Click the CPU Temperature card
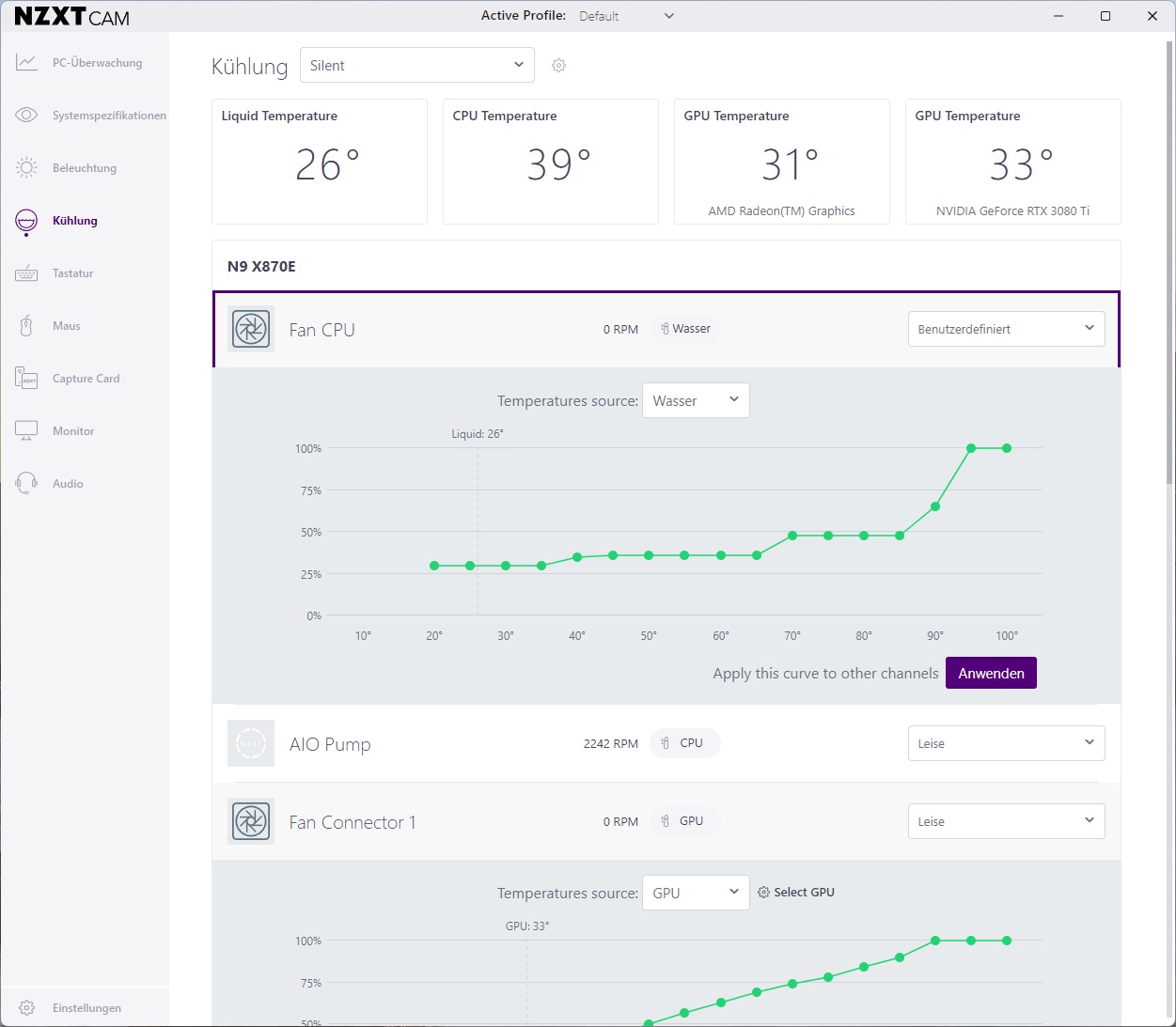Viewport: 1176px width, 1027px height. (551, 162)
